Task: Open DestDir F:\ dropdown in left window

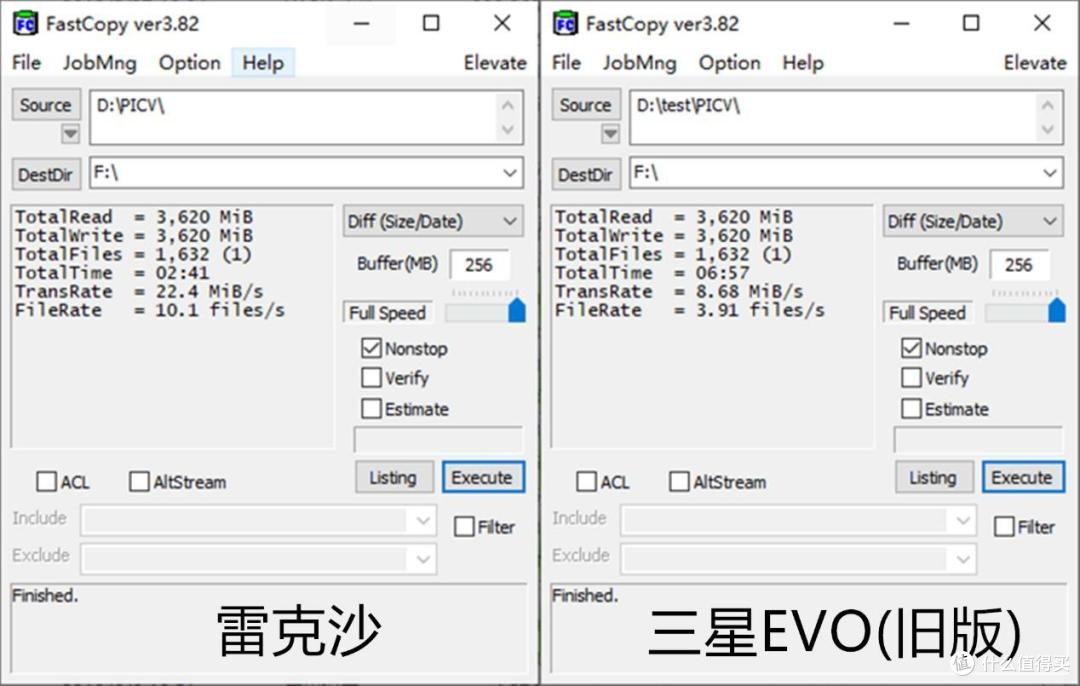Action: click(510, 173)
